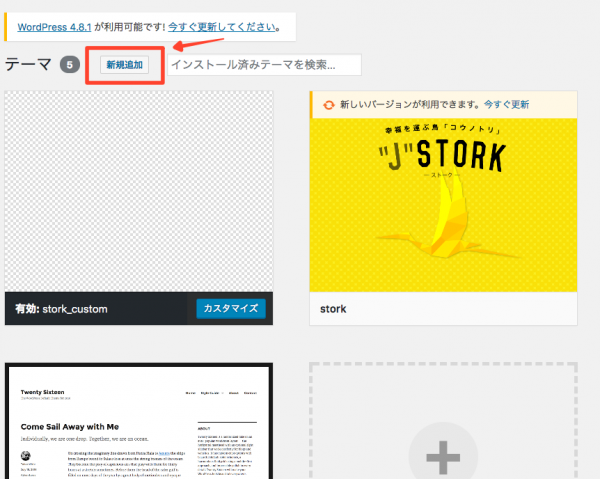Open the Twenty Sixteen theme preview
Image resolution: width=600 pixels, height=479 pixels.
tap(139, 421)
